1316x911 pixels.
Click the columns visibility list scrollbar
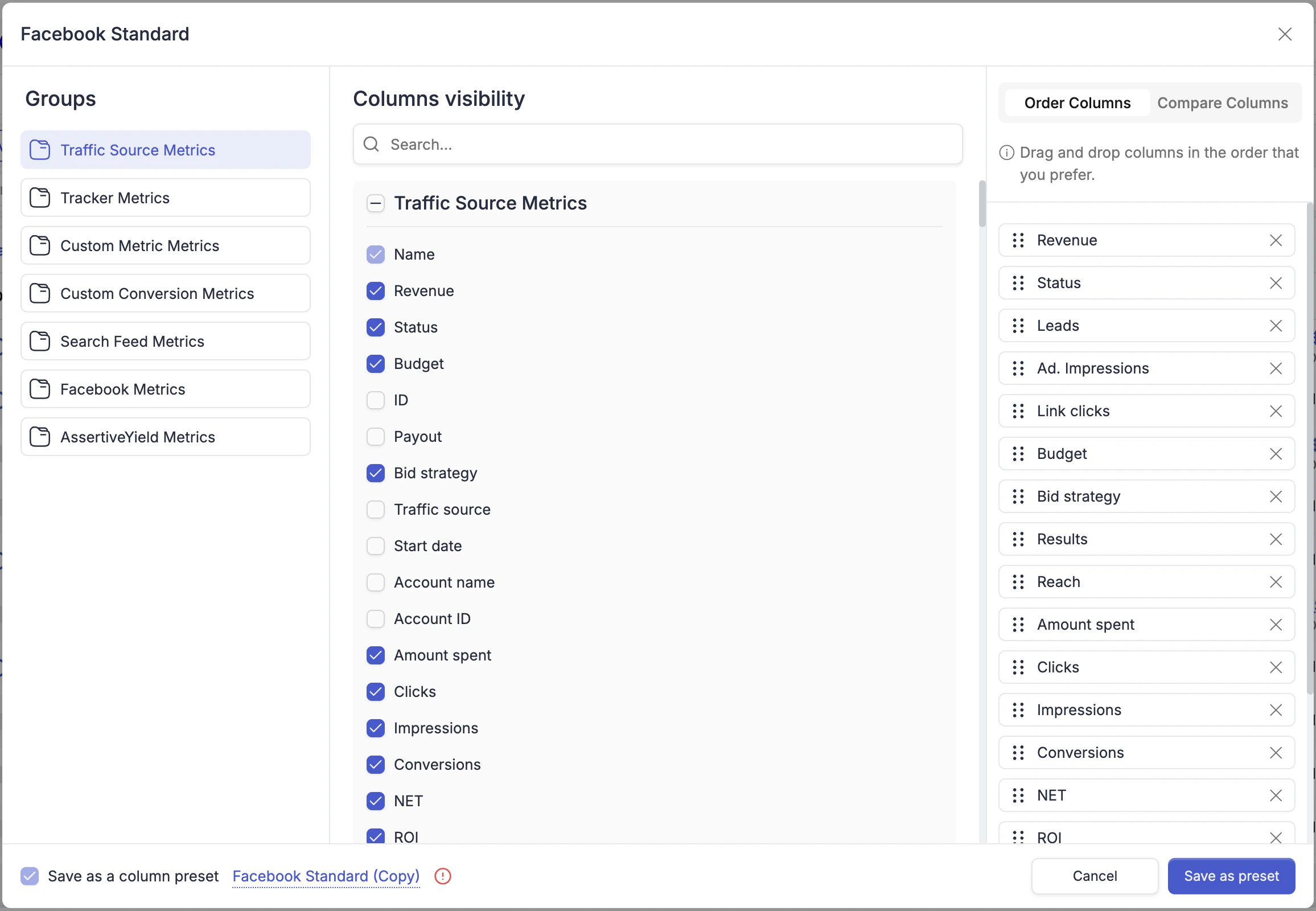[982, 204]
